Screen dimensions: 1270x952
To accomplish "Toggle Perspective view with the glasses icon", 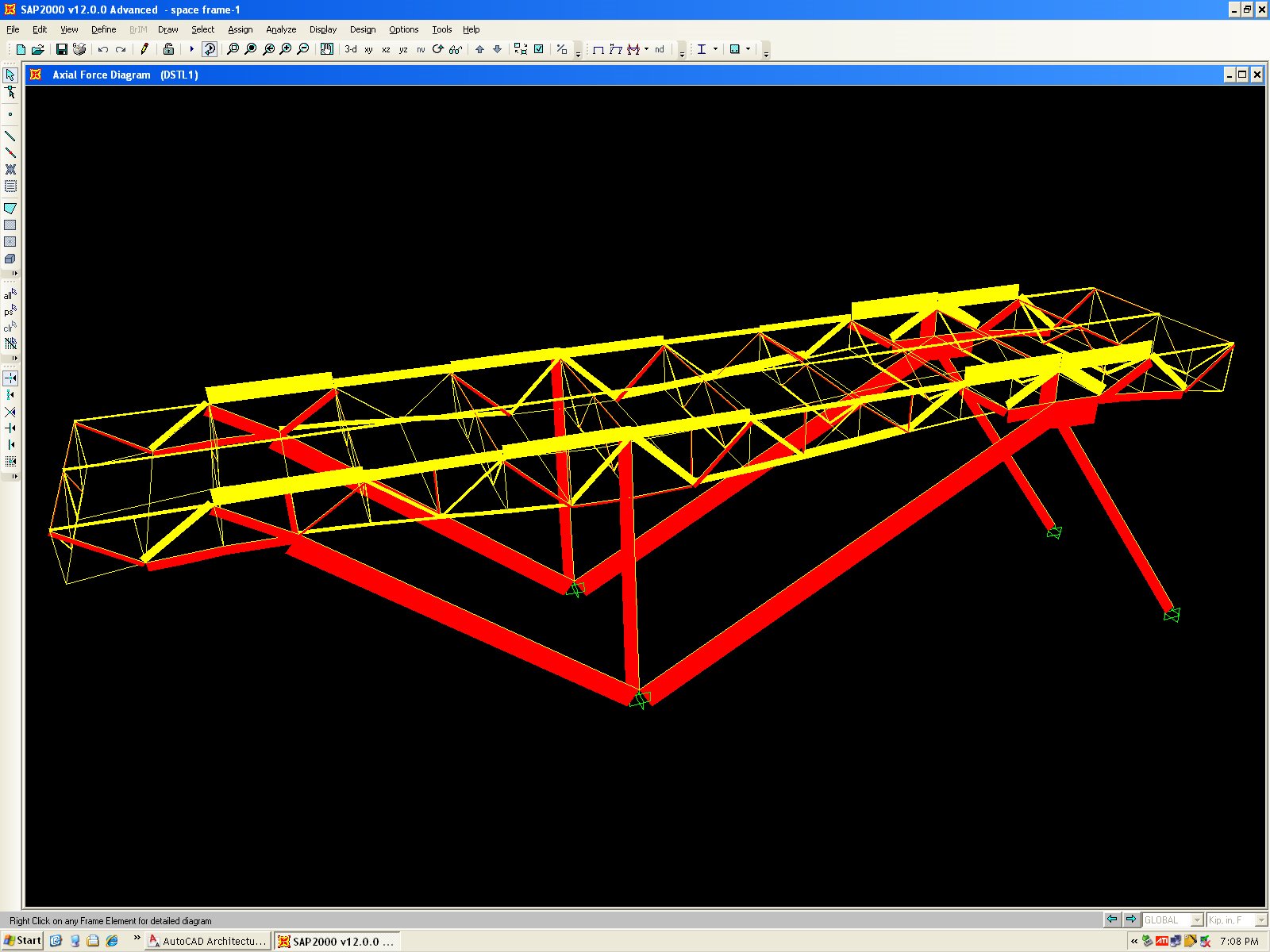I will point(456,49).
